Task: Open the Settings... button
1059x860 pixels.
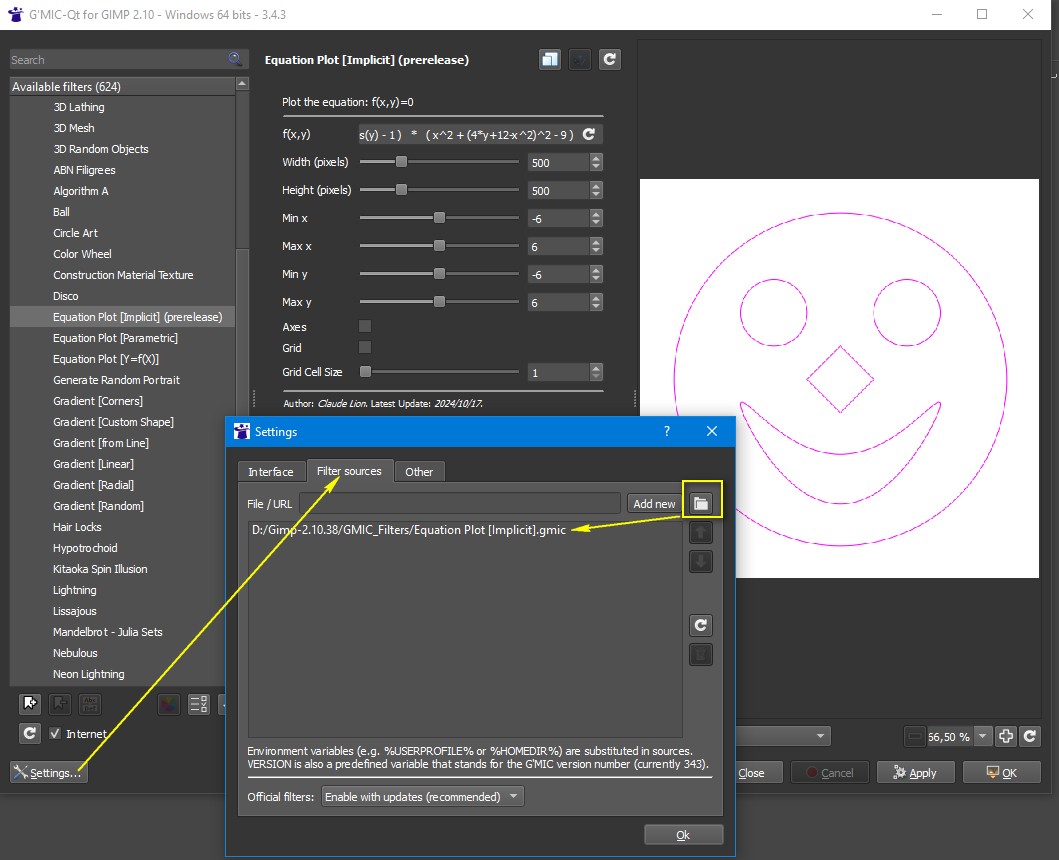Action: pos(49,772)
